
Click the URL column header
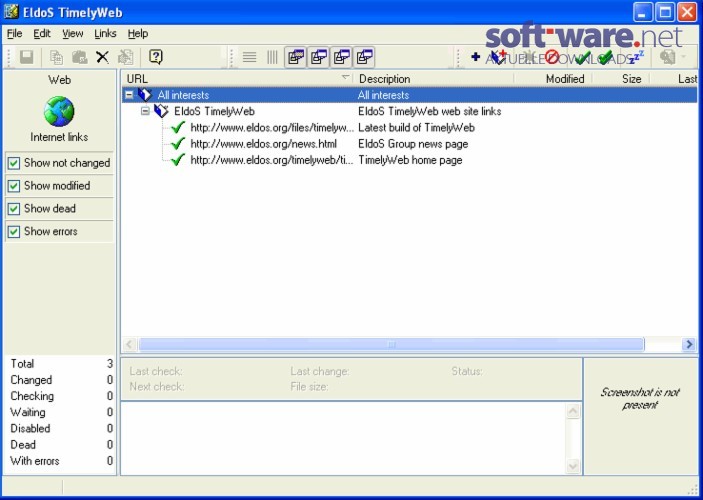(237, 79)
